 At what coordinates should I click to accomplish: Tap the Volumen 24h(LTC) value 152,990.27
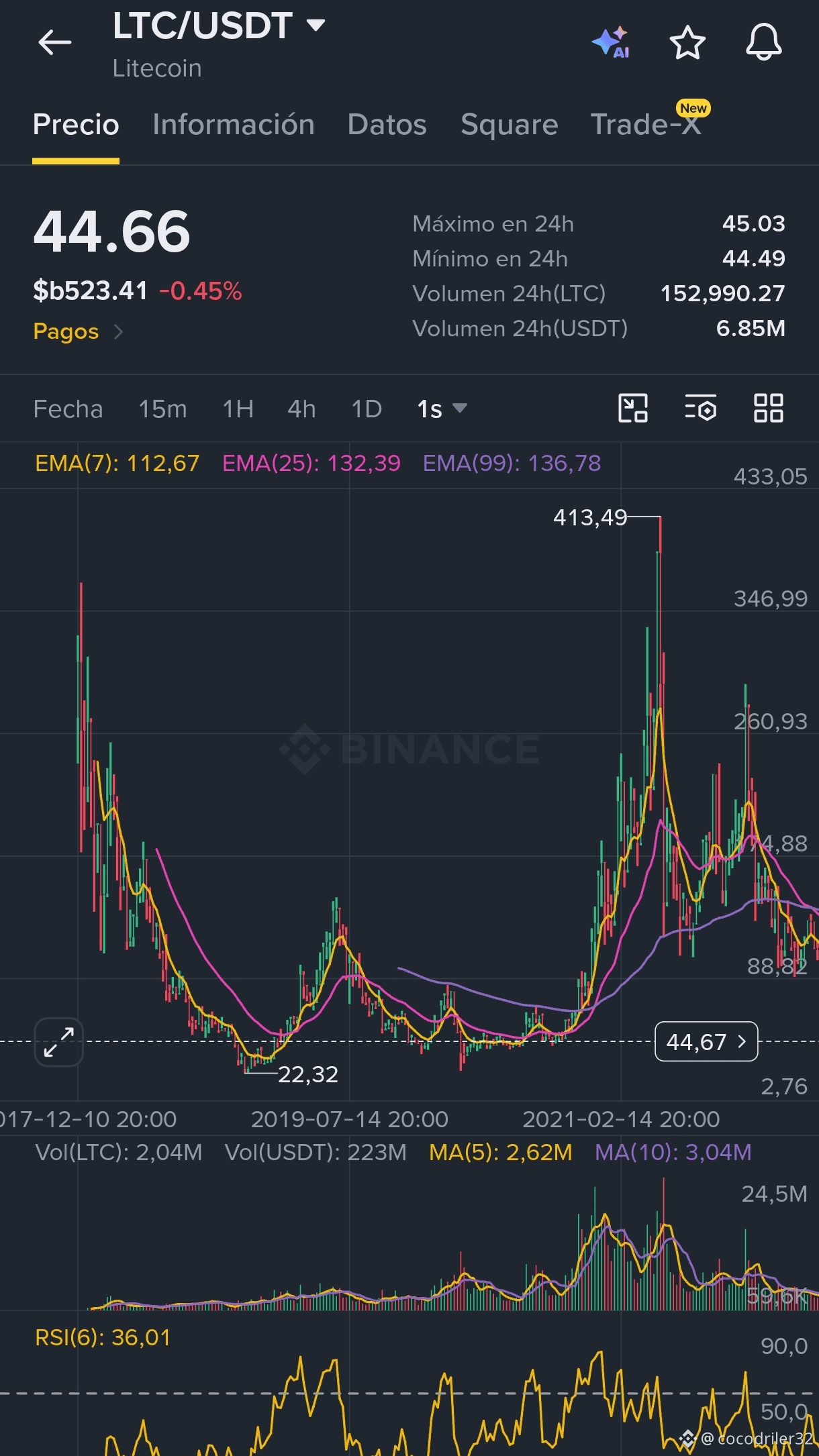pos(722,293)
